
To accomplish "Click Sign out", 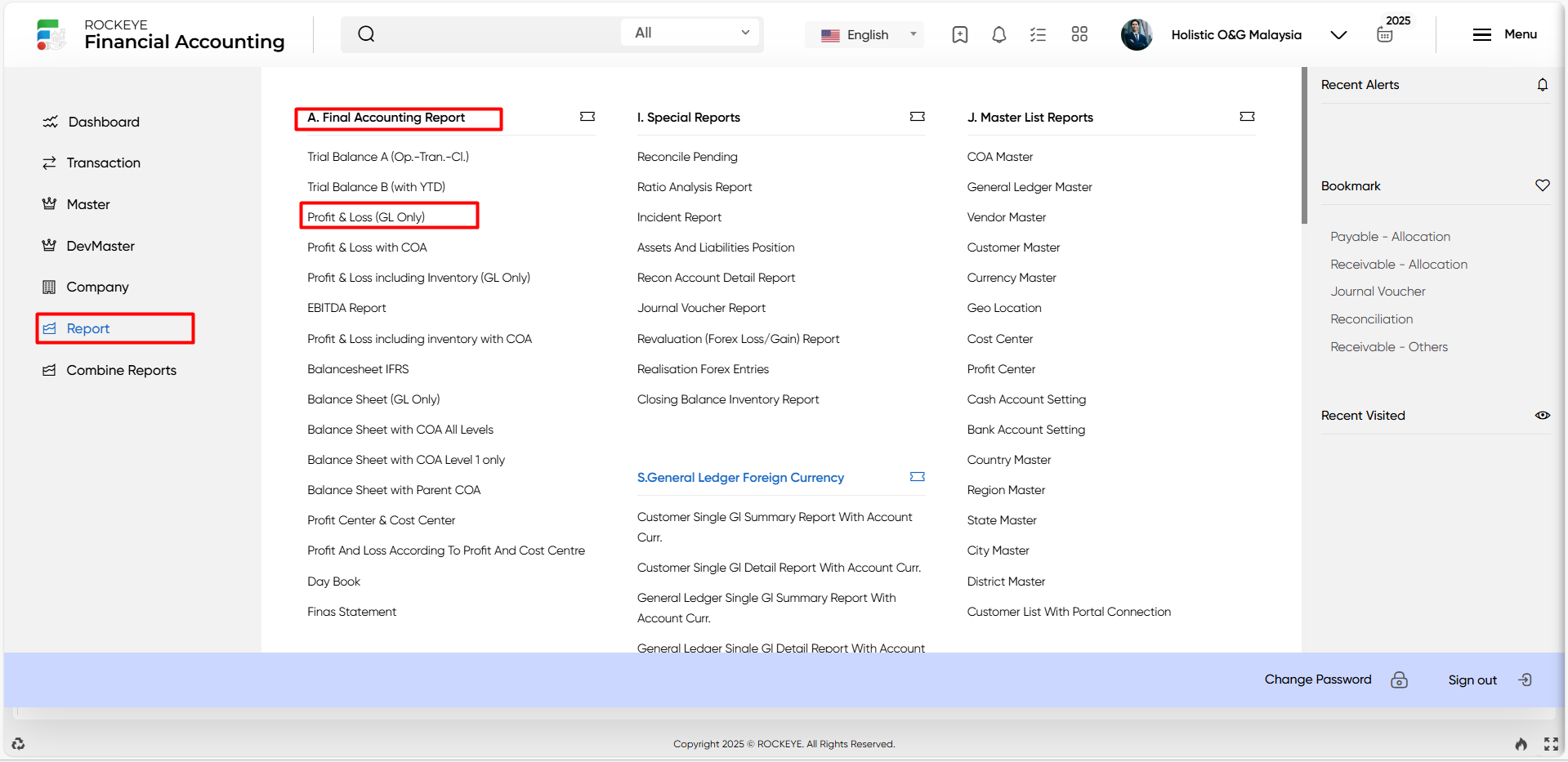I will tap(1472, 680).
